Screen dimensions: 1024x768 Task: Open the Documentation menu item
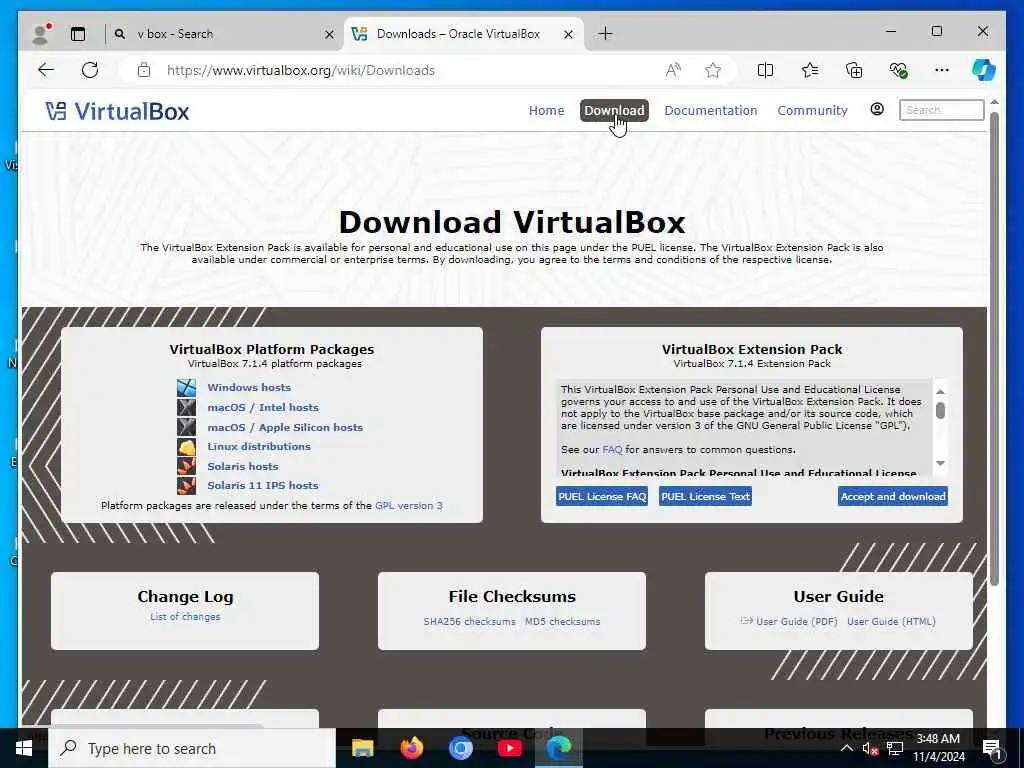(711, 110)
